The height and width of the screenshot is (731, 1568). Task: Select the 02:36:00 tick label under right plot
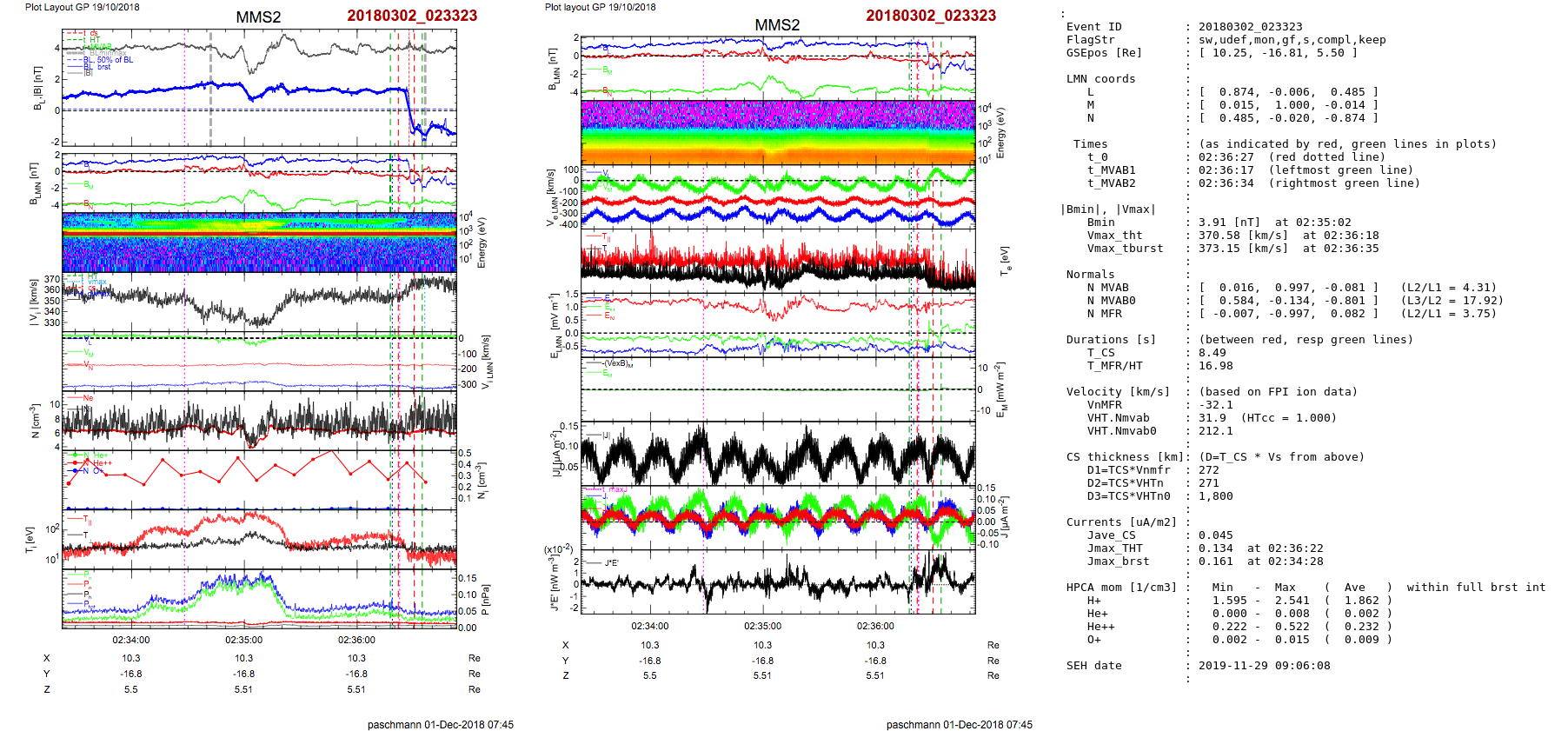tap(875, 626)
